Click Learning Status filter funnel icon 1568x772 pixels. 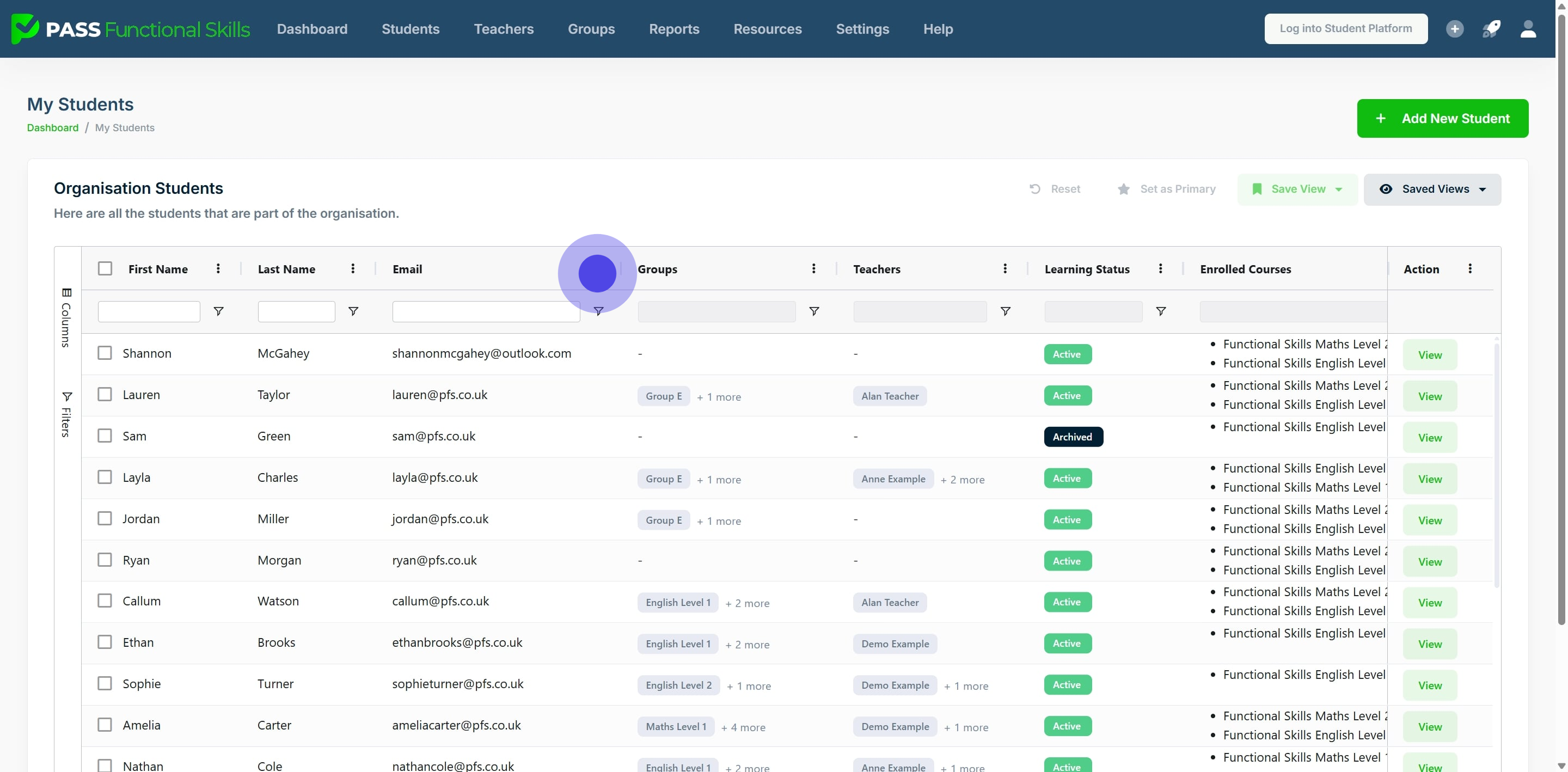click(1161, 311)
